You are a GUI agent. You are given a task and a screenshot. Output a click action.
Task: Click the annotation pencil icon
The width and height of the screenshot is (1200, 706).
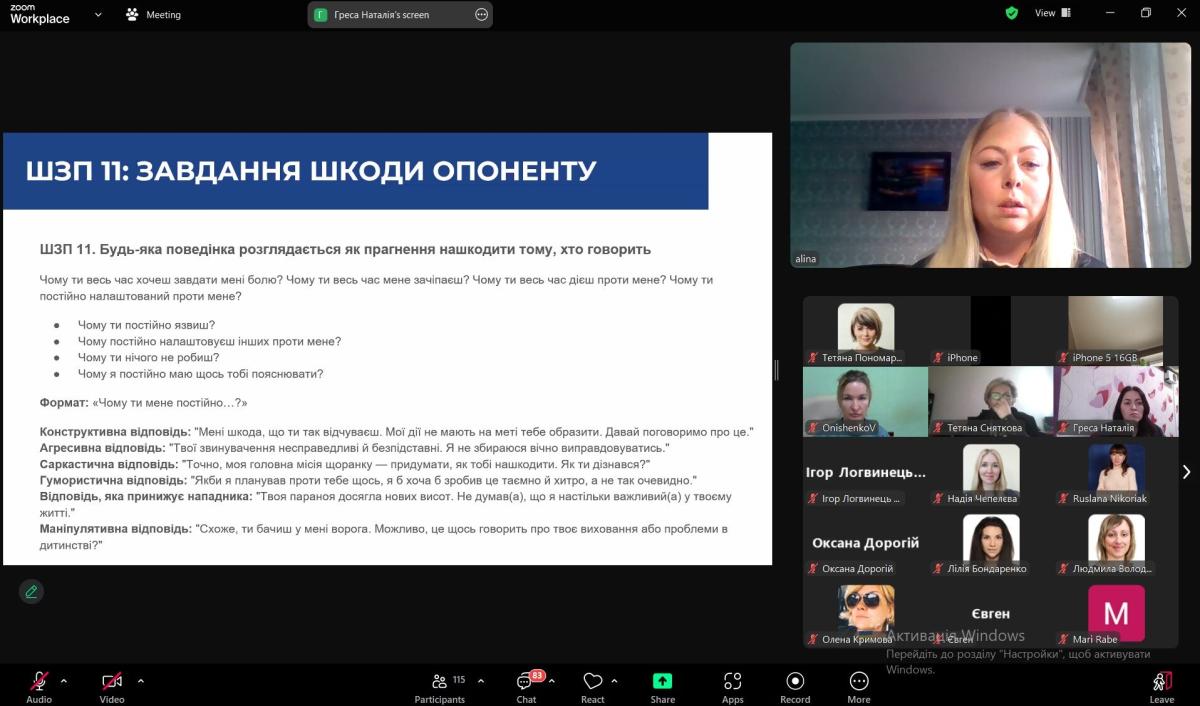click(31, 591)
